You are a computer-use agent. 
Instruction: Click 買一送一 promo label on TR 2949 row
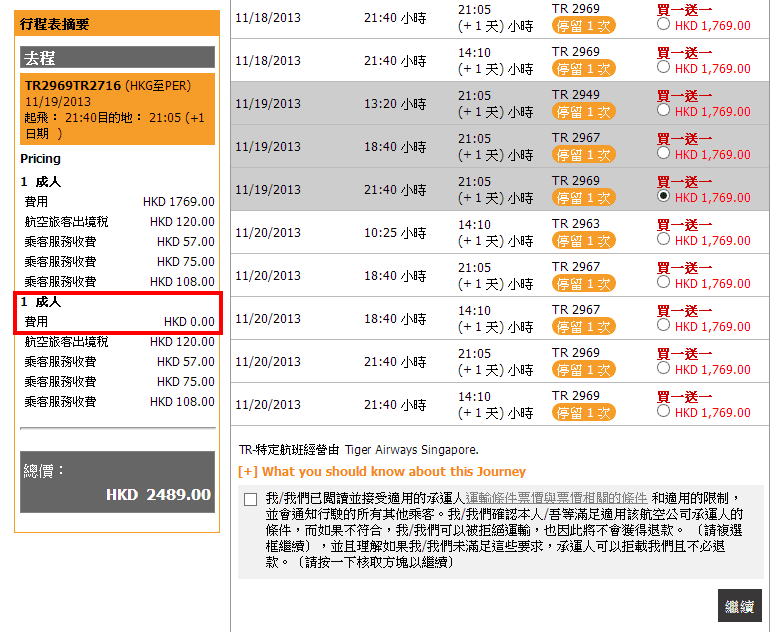click(684, 96)
